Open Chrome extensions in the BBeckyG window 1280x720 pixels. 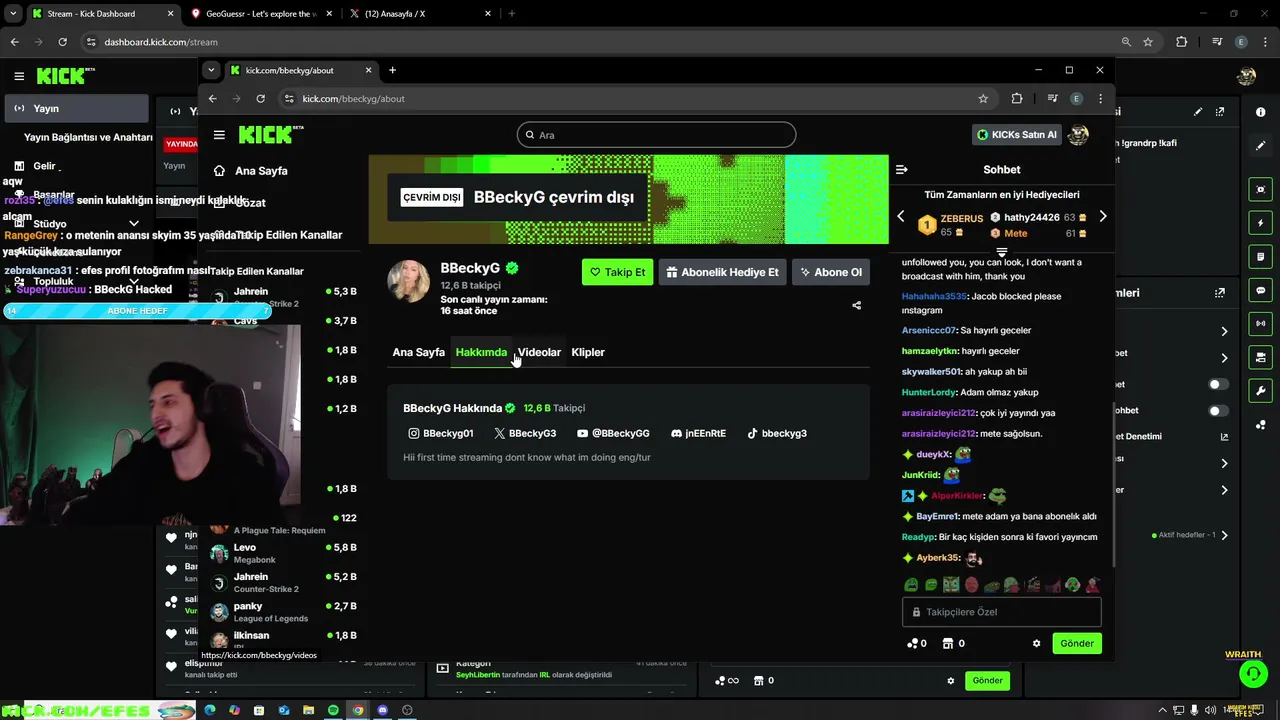point(1017,98)
